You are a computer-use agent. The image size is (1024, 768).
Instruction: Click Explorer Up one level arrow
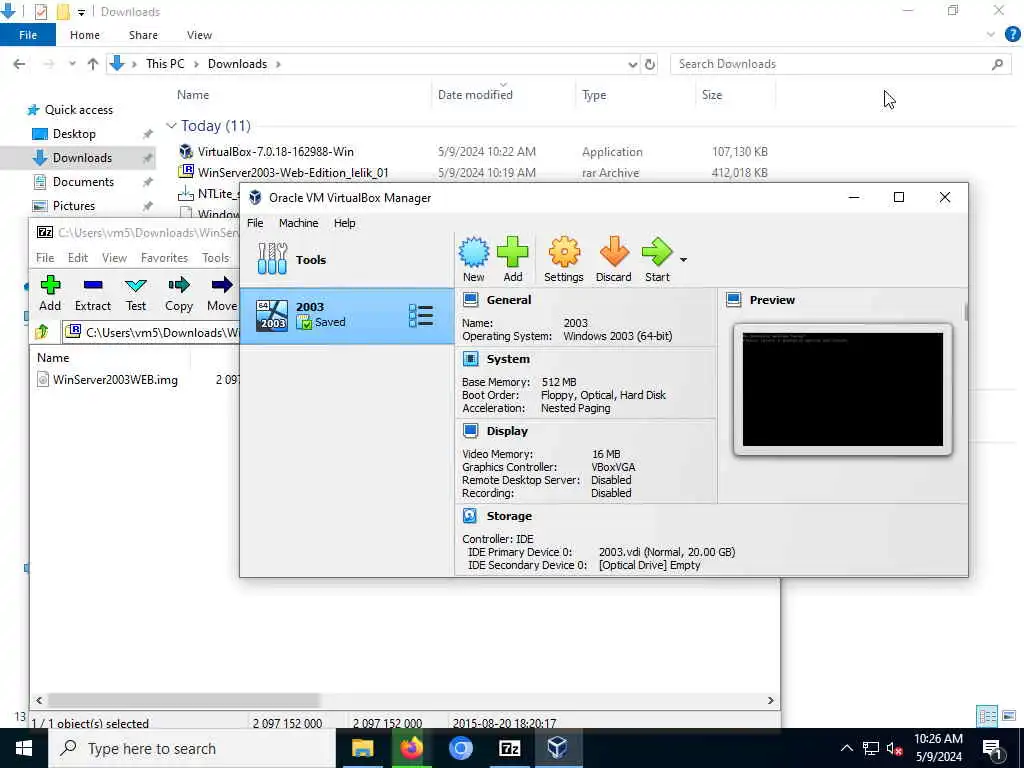tap(93, 64)
